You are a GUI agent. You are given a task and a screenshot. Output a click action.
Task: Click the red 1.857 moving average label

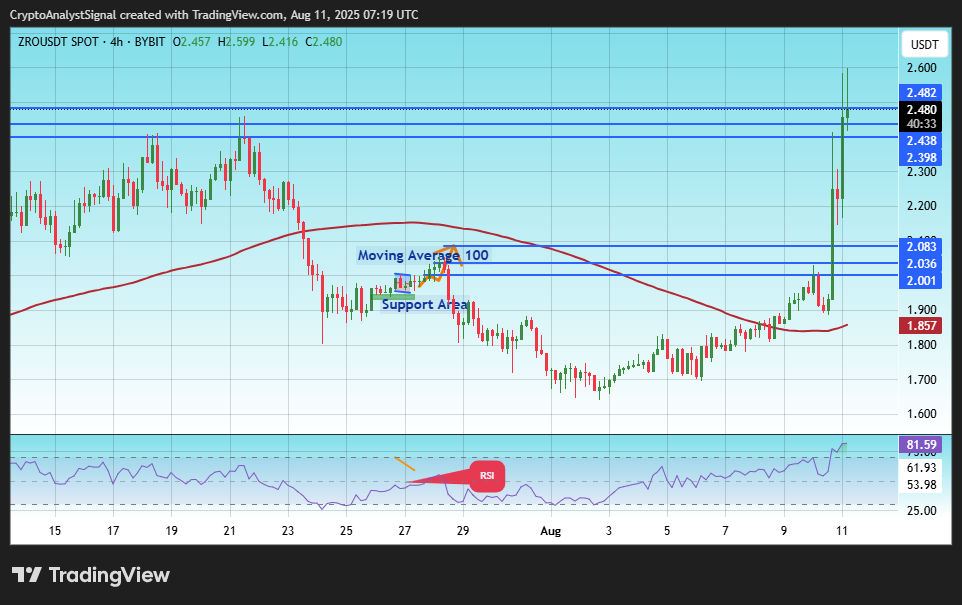tap(921, 326)
